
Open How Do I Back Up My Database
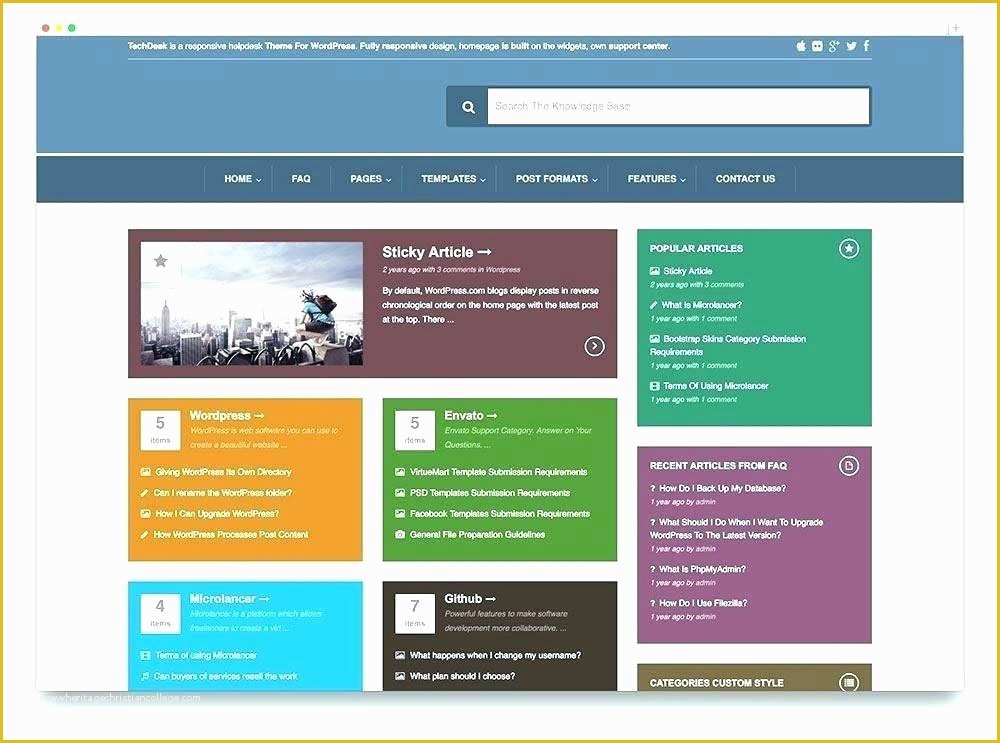[723, 488]
